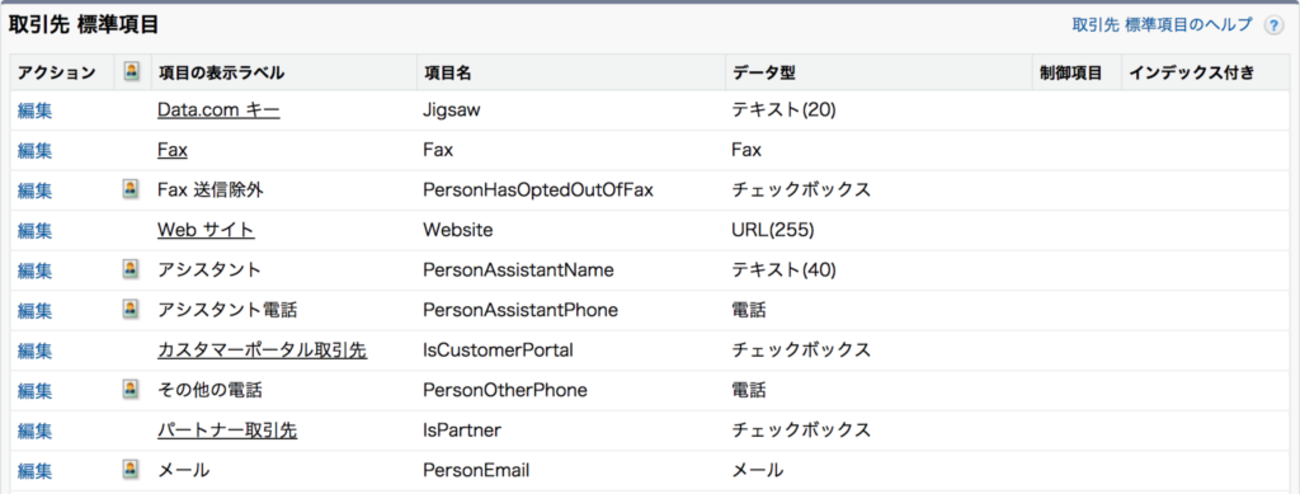Click 編集 for the PersonEmail row

(35, 470)
